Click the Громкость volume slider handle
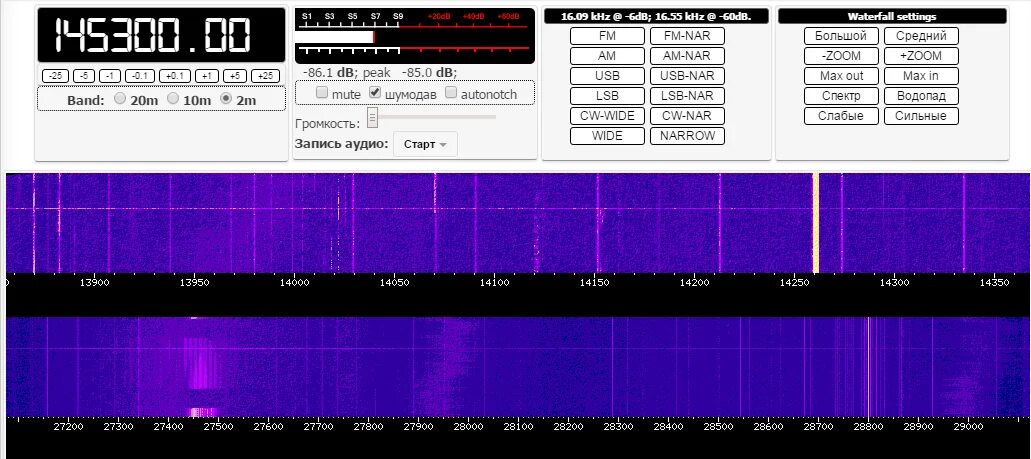The image size is (1031, 459). pyautogui.click(x=373, y=117)
